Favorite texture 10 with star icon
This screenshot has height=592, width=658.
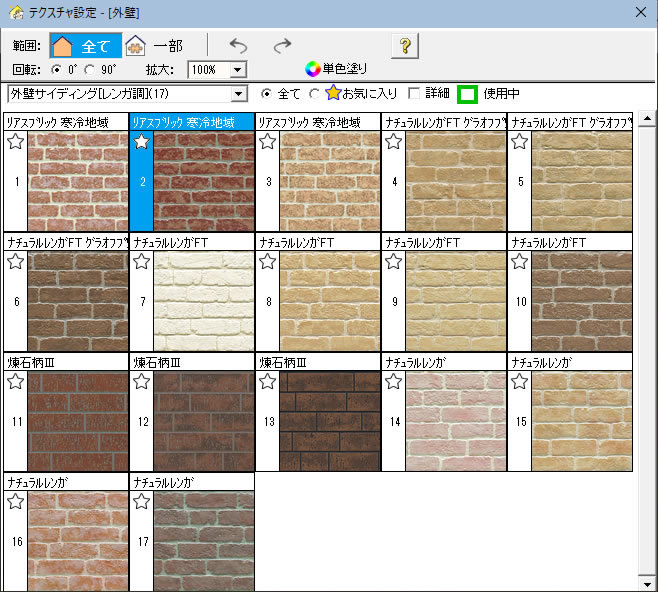pyautogui.click(x=520, y=261)
